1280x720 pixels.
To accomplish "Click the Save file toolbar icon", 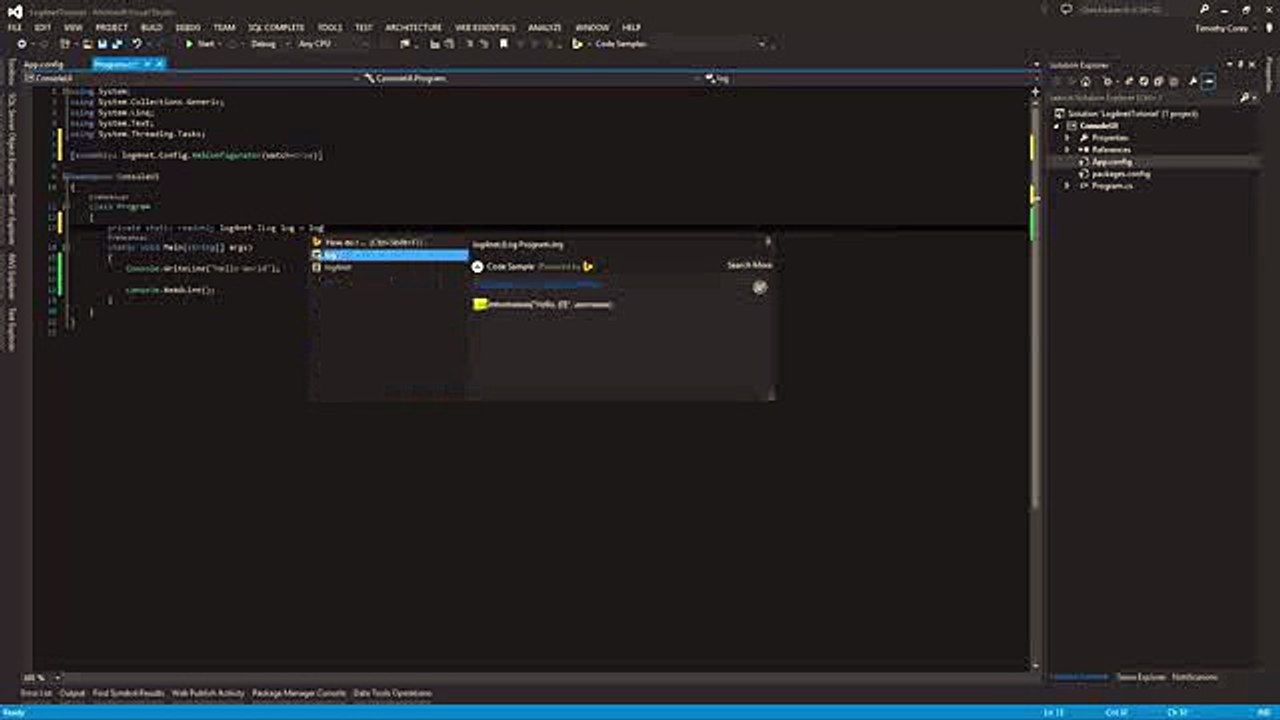I will tap(102, 44).
